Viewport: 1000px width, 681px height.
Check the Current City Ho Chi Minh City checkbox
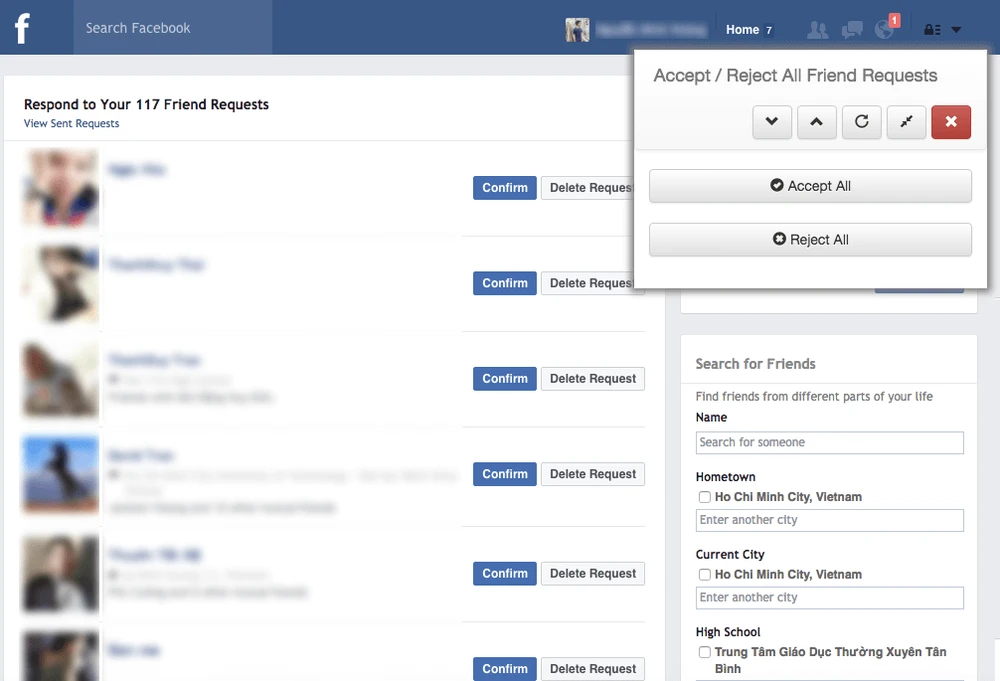click(x=705, y=575)
